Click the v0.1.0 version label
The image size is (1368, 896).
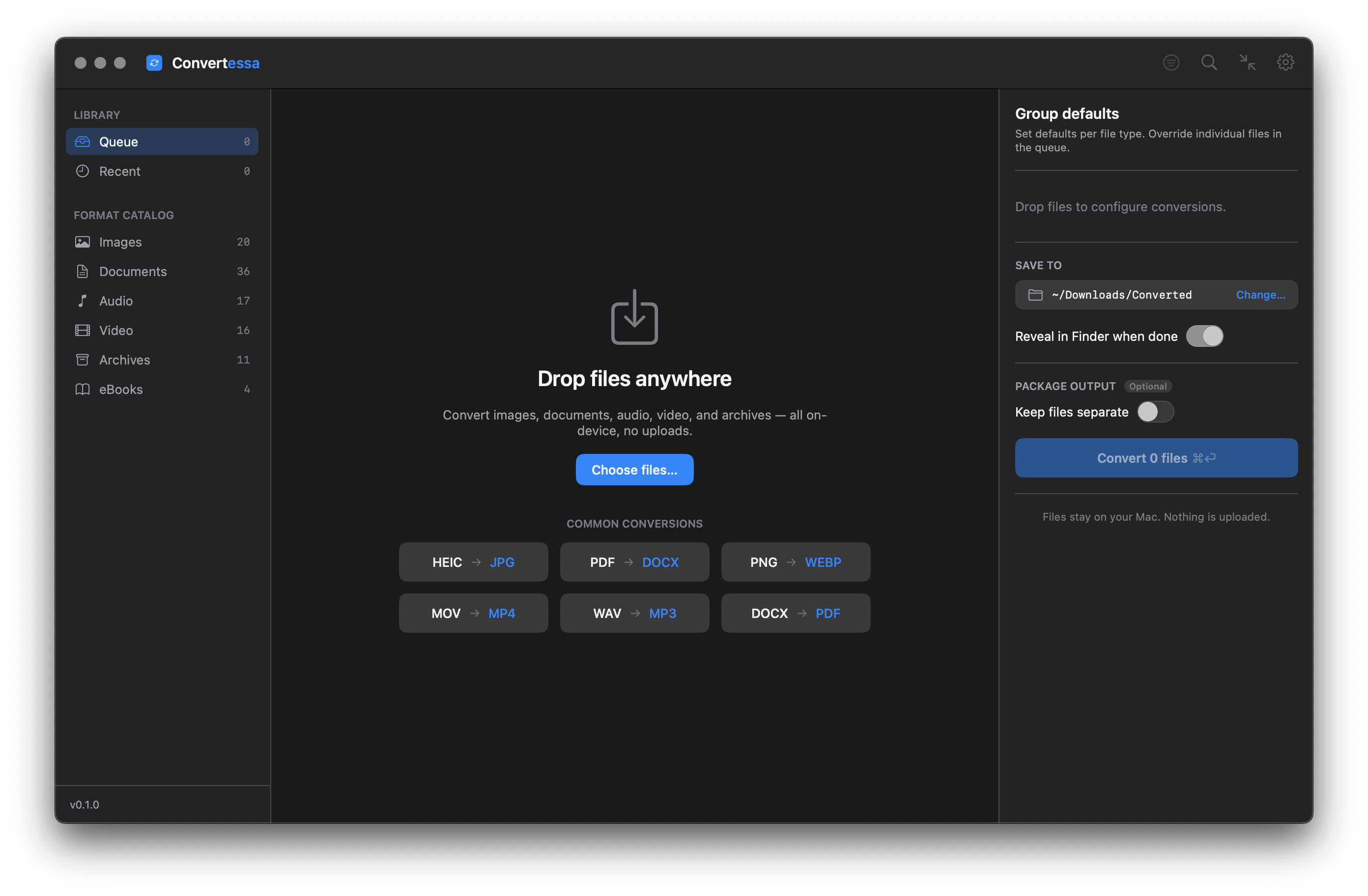pos(85,805)
